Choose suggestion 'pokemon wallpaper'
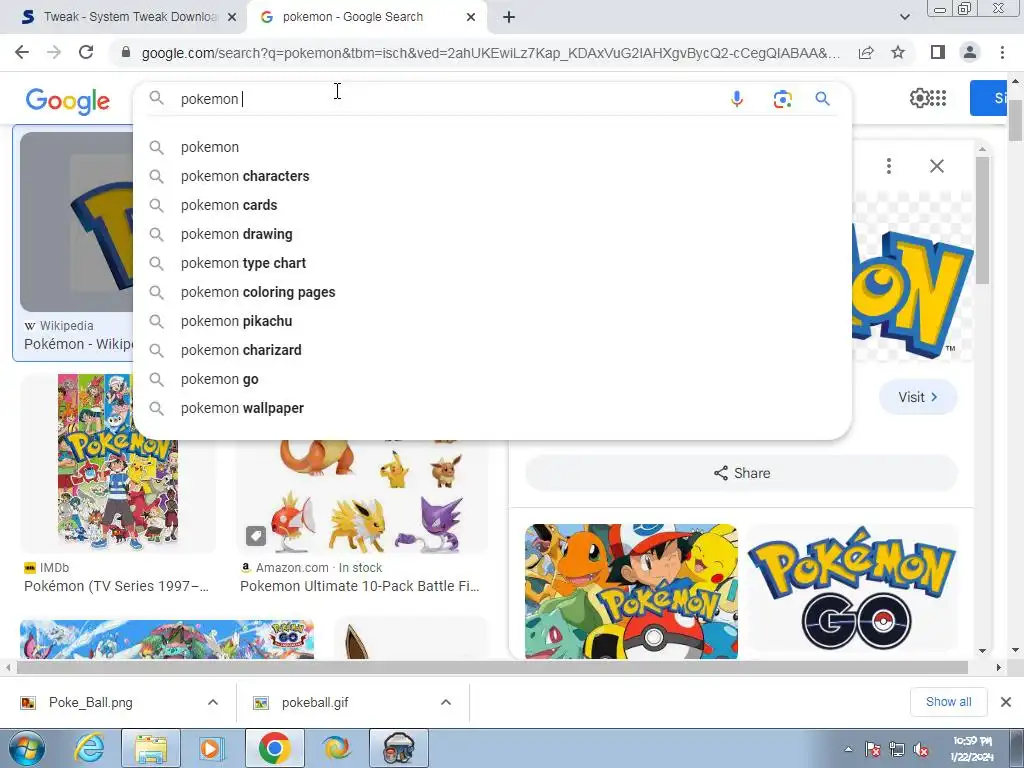 point(492,408)
